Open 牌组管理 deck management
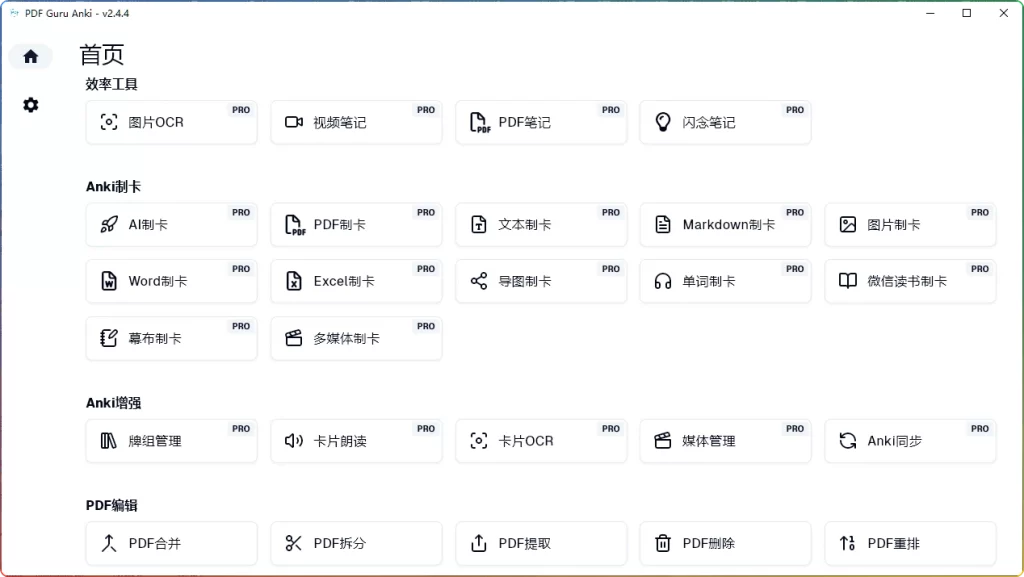The height and width of the screenshot is (577, 1024). point(171,440)
